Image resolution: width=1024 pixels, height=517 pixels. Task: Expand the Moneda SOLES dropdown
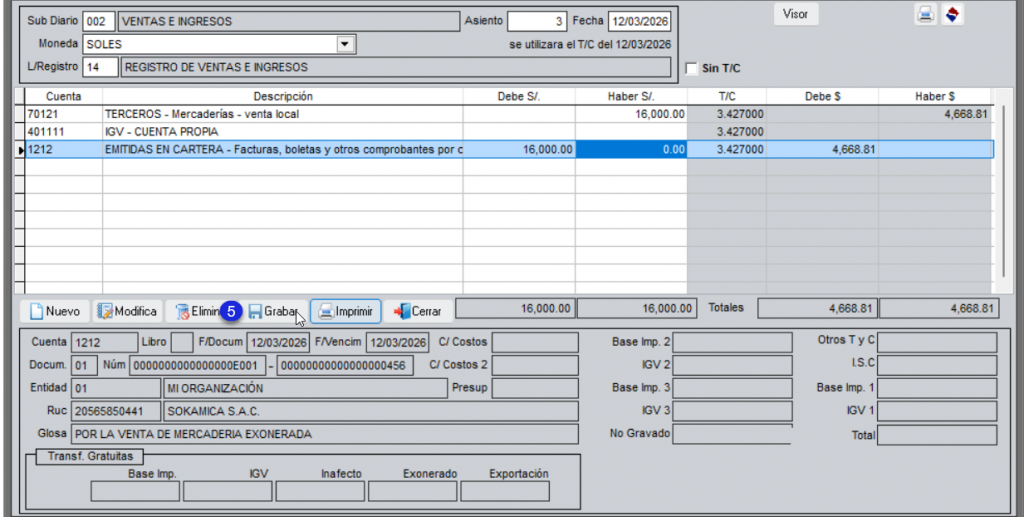click(345, 44)
